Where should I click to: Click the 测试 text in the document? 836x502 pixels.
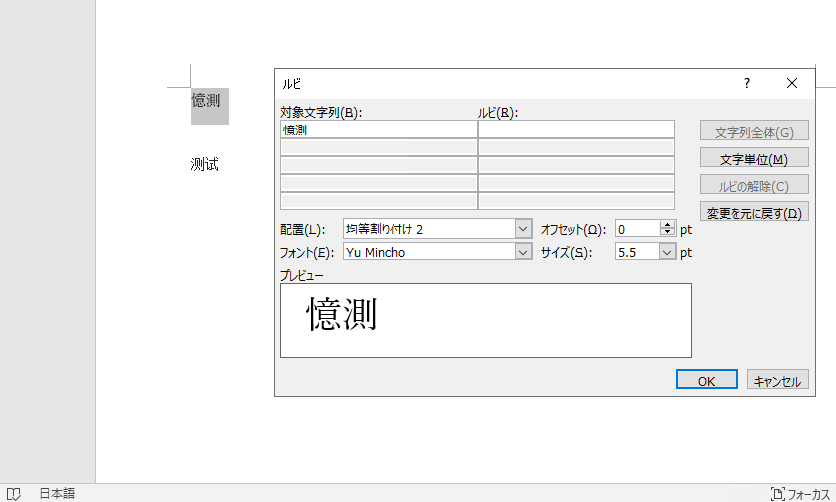coord(205,164)
